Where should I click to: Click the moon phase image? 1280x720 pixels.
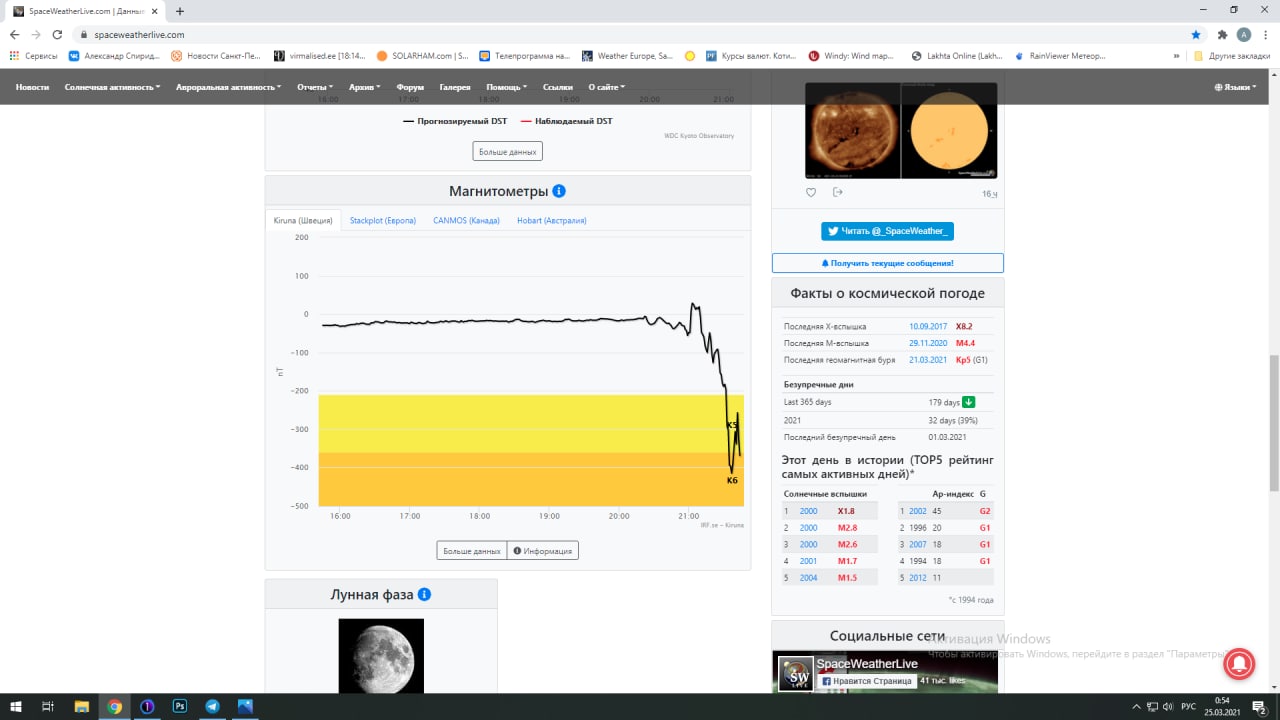(381, 656)
